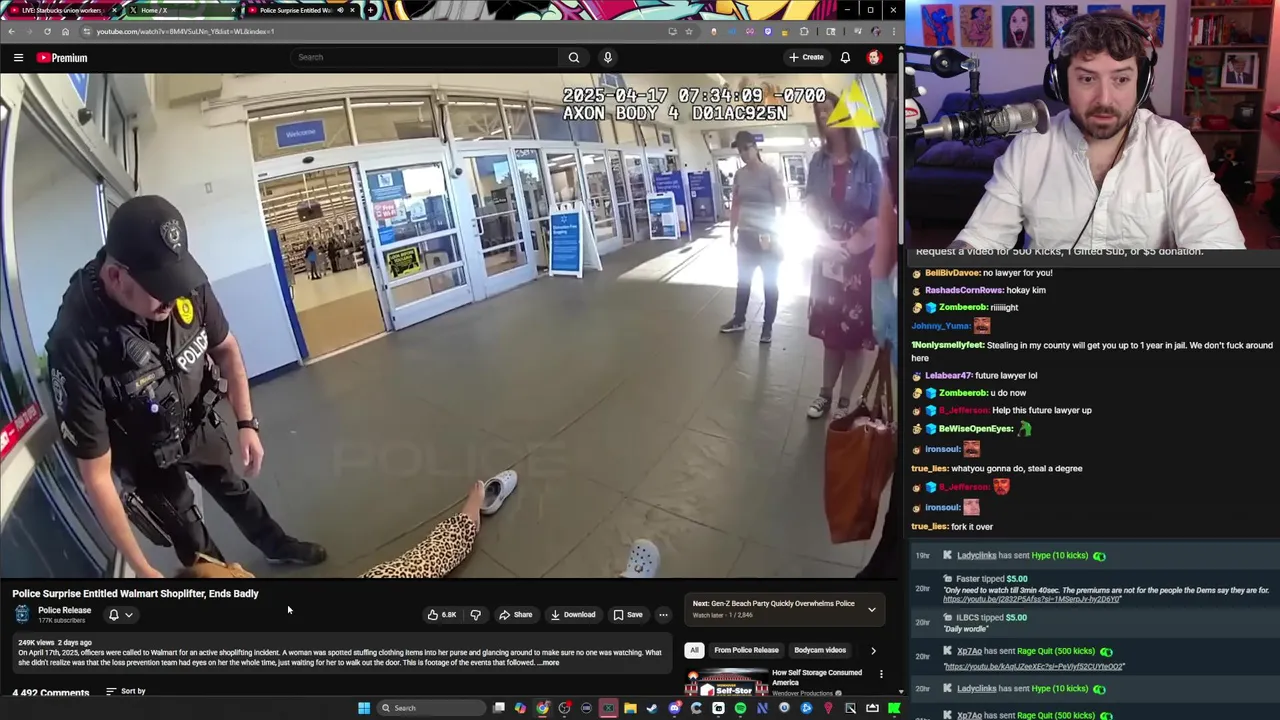Click the Create button
Image resolution: width=1280 pixels, height=720 pixels.
[x=806, y=57]
